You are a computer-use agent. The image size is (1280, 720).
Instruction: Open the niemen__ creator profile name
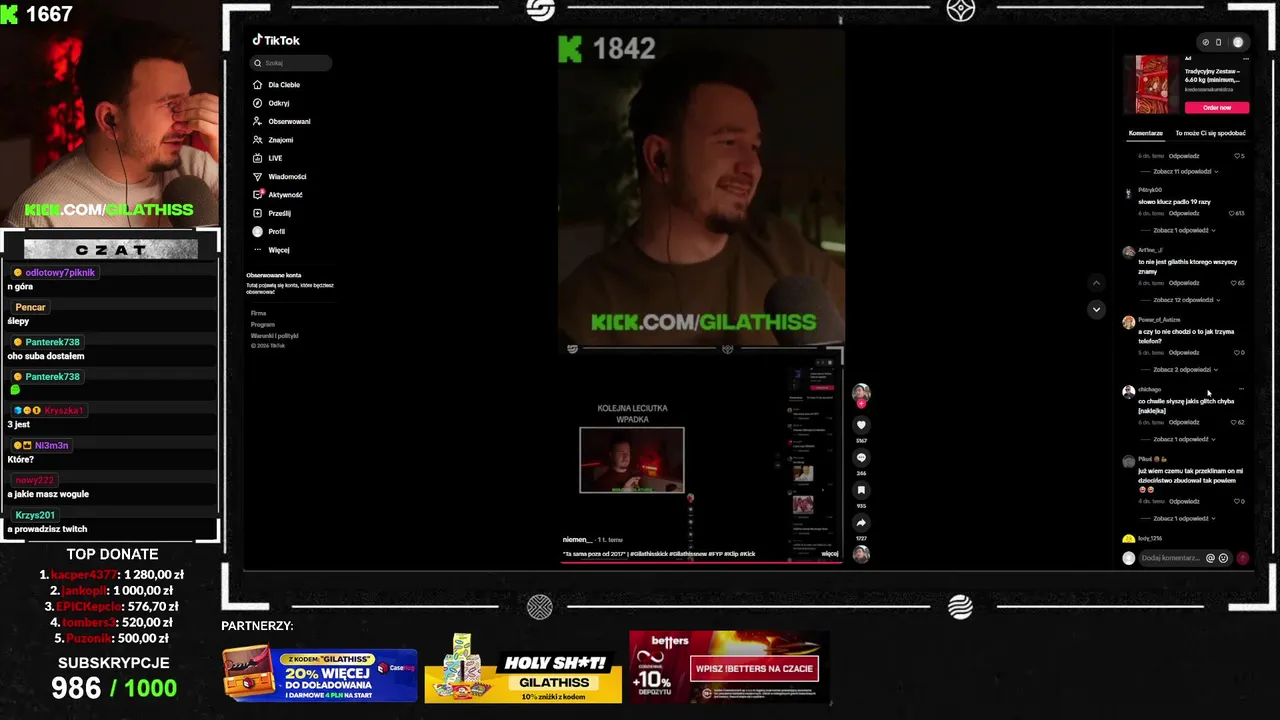[577, 540]
